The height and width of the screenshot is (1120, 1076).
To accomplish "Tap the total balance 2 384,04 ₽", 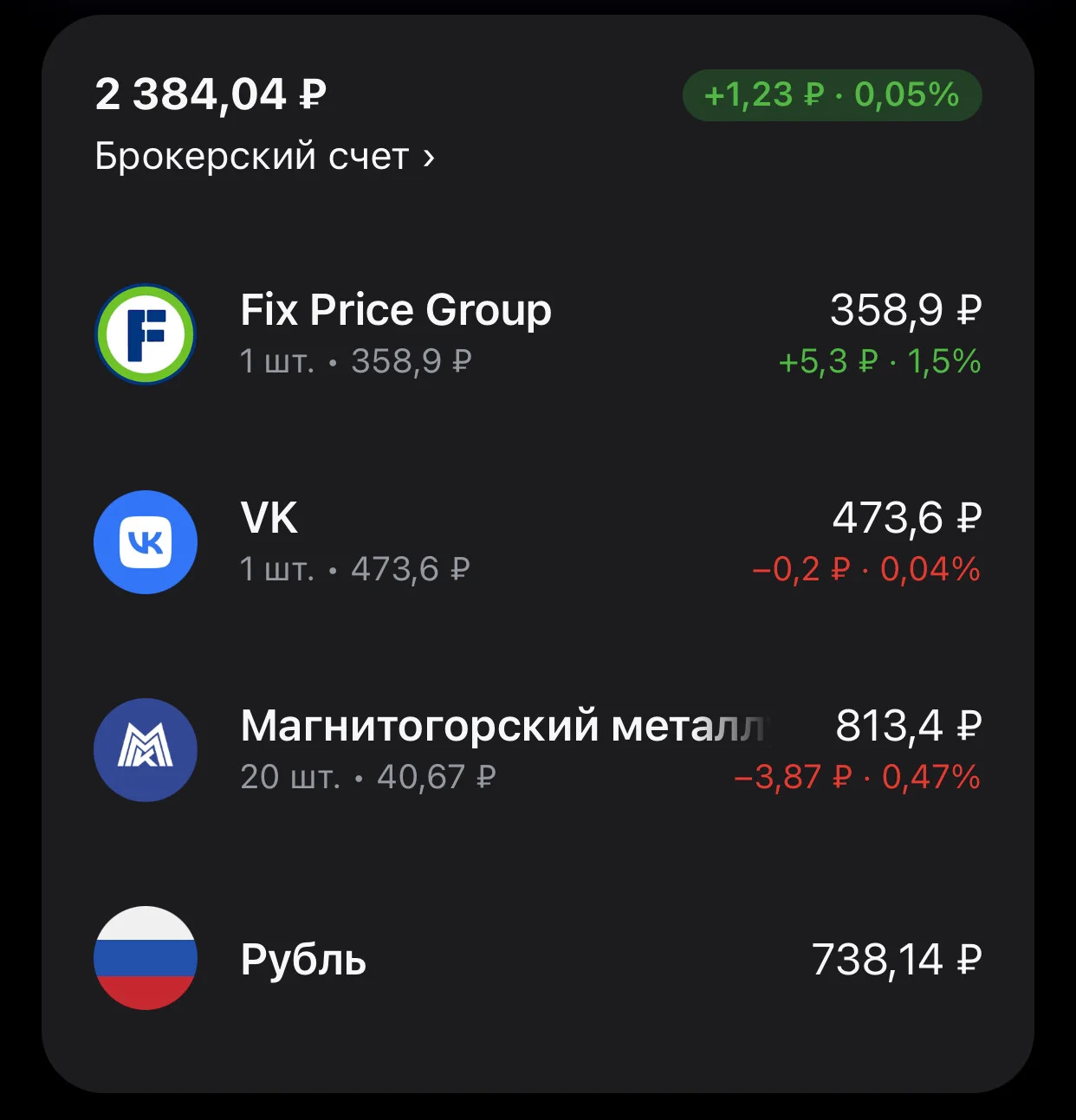I will click(x=211, y=94).
